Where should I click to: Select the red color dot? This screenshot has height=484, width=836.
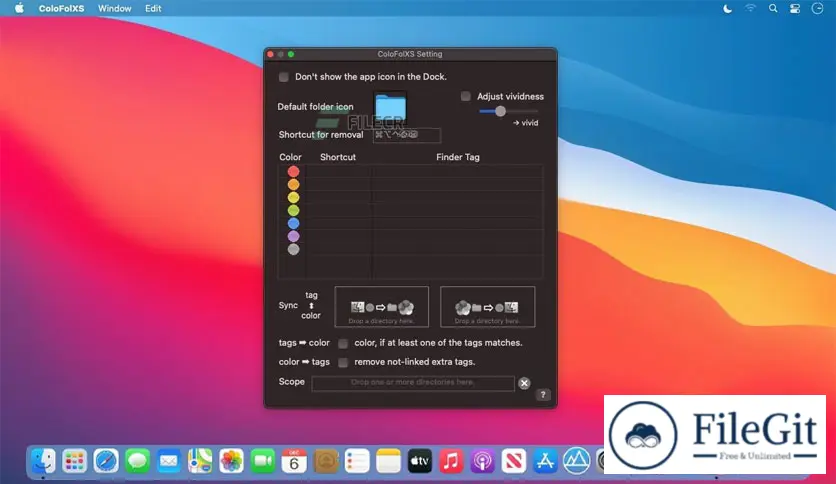coord(293,172)
